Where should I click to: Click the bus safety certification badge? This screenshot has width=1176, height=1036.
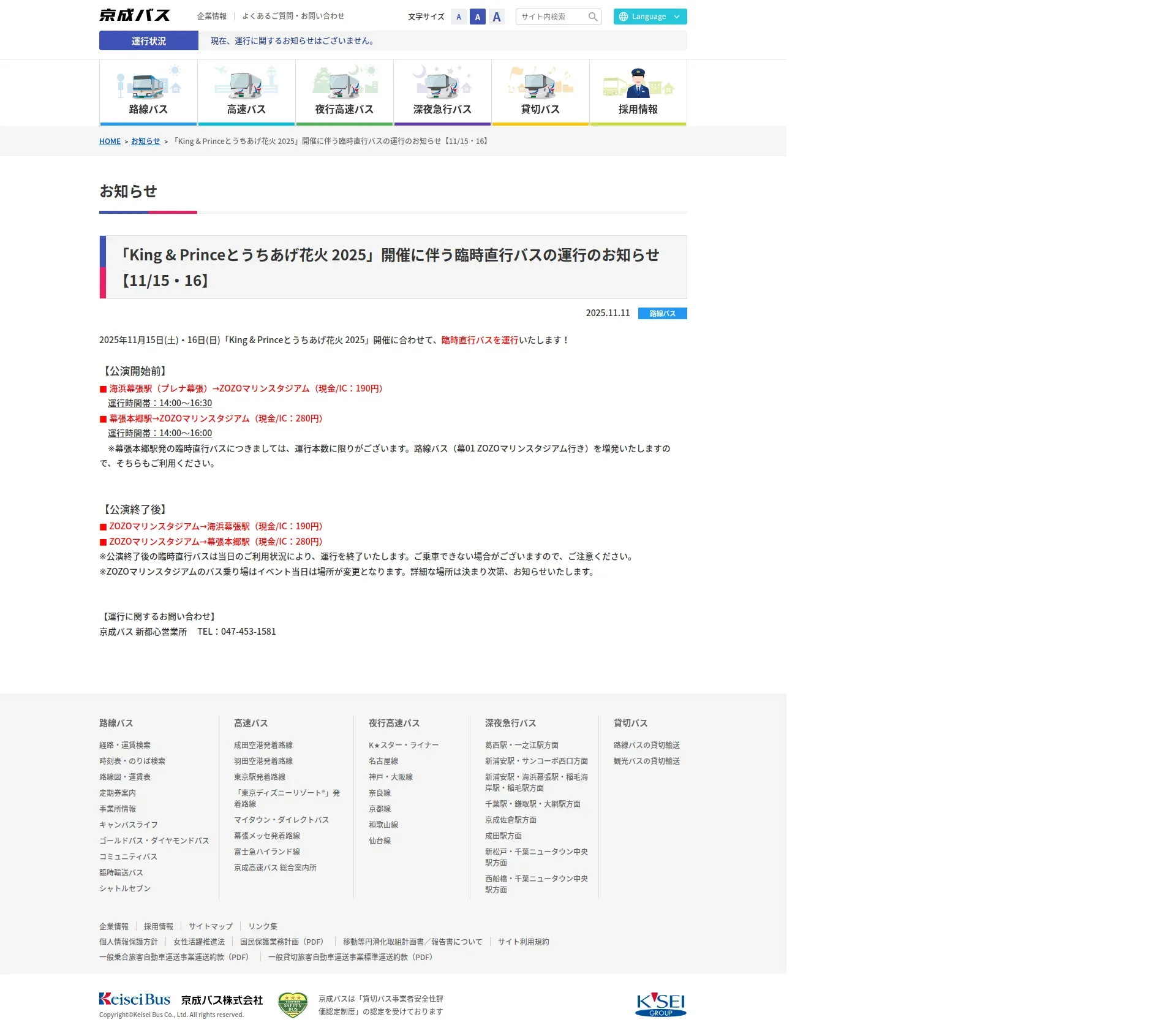[293, 1005]
